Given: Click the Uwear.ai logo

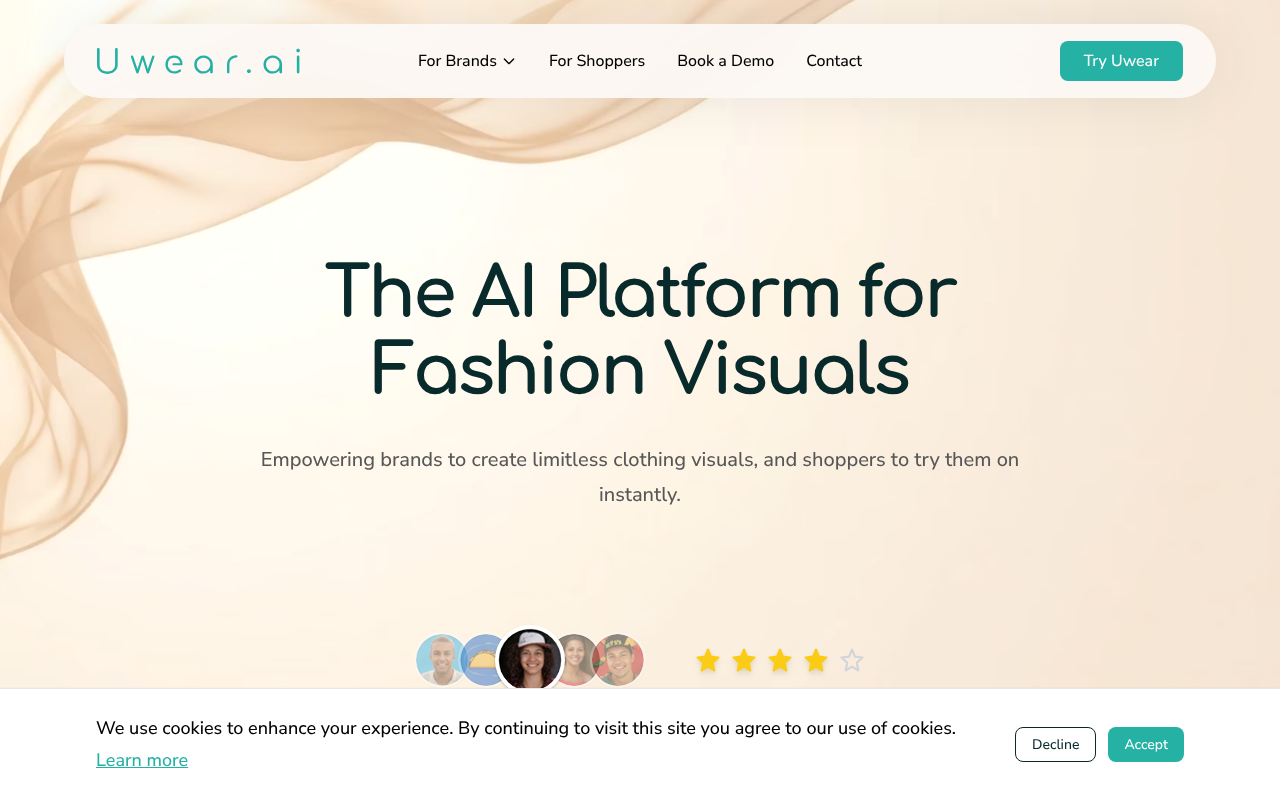Looking at the screenshot, I should click(x=198, y=61).
